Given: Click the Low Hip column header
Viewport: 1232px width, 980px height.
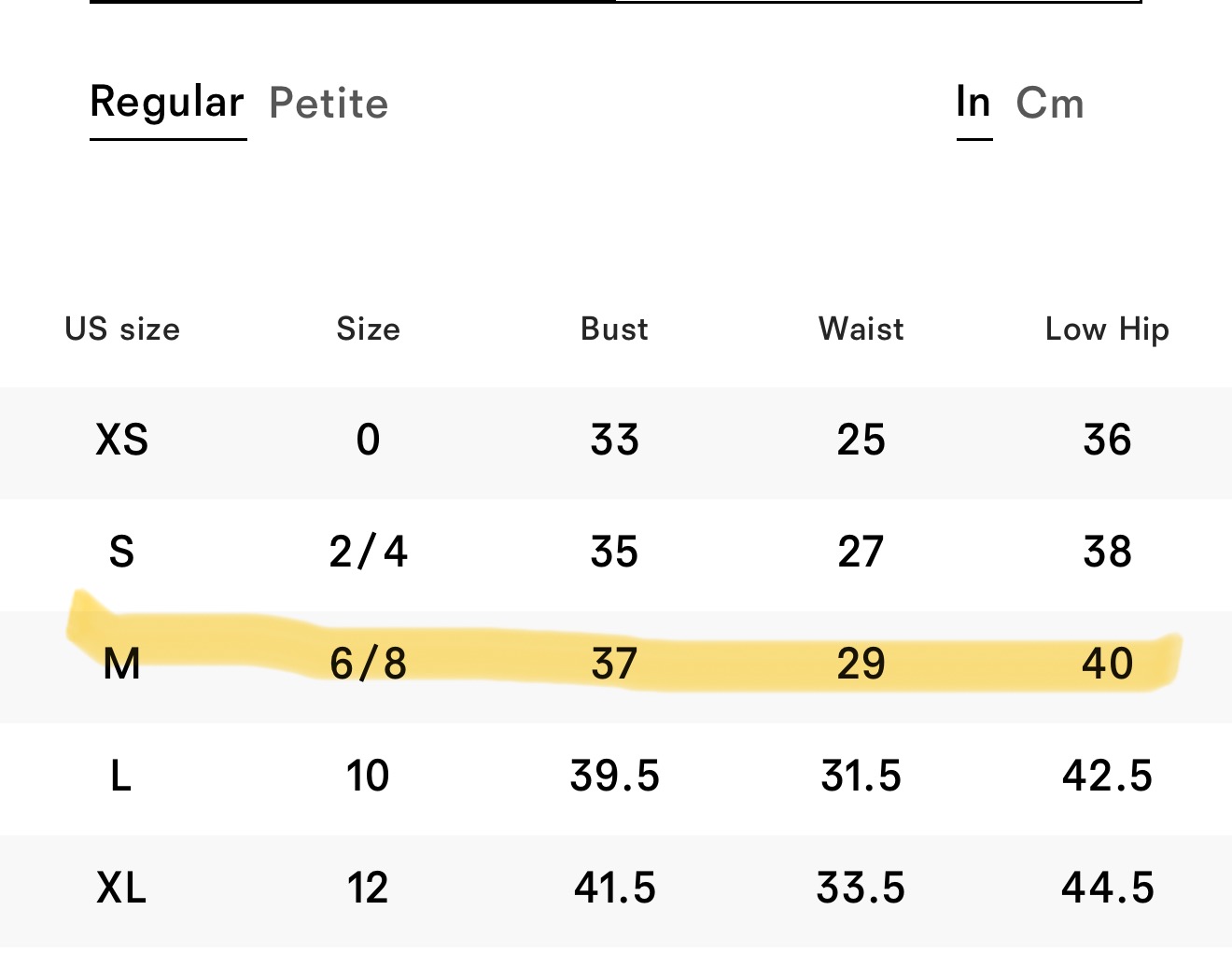Looking at the screenshot, I should (x=1107, y=329).
